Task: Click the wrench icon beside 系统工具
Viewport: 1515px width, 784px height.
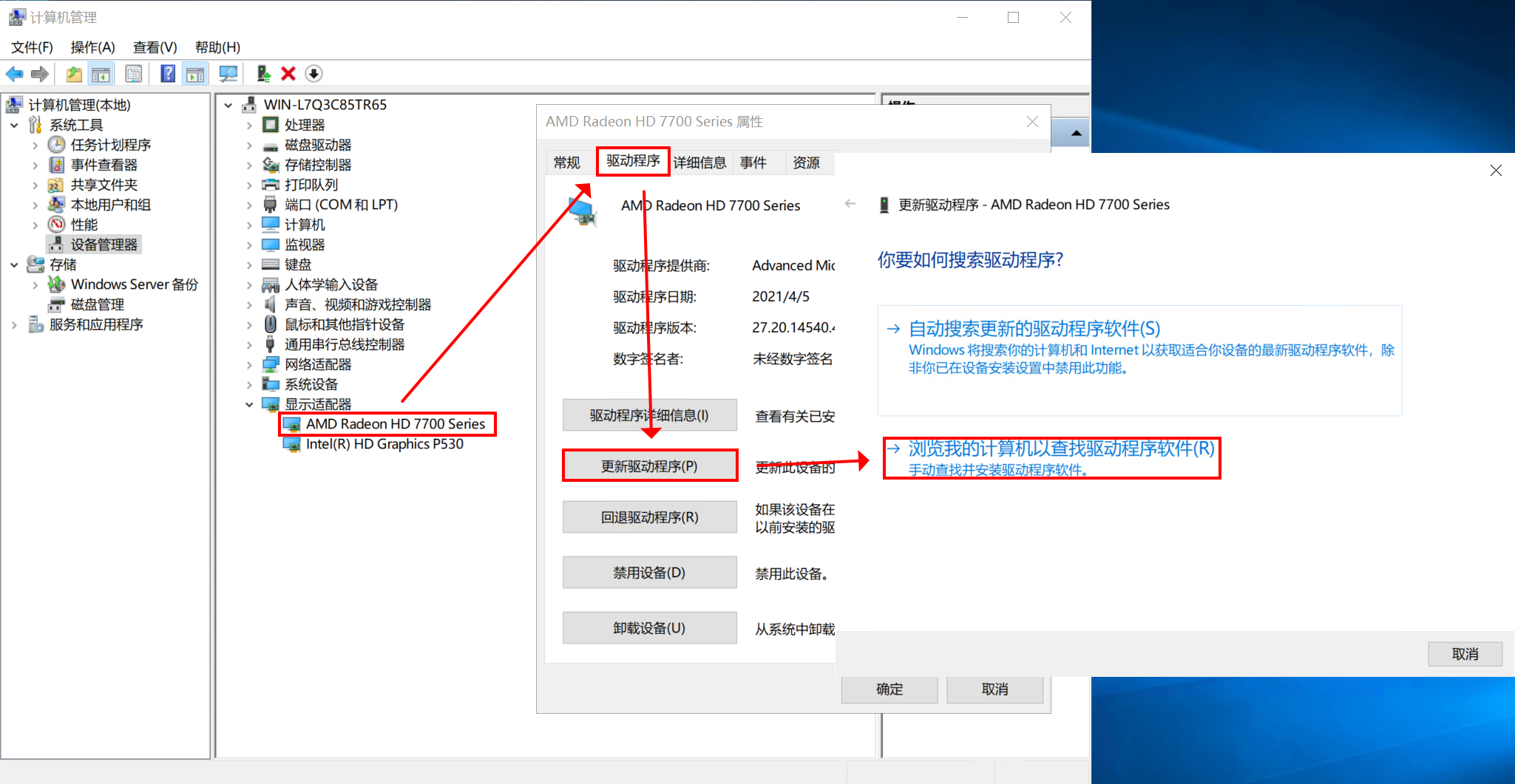Action: [x=35, y=125]
